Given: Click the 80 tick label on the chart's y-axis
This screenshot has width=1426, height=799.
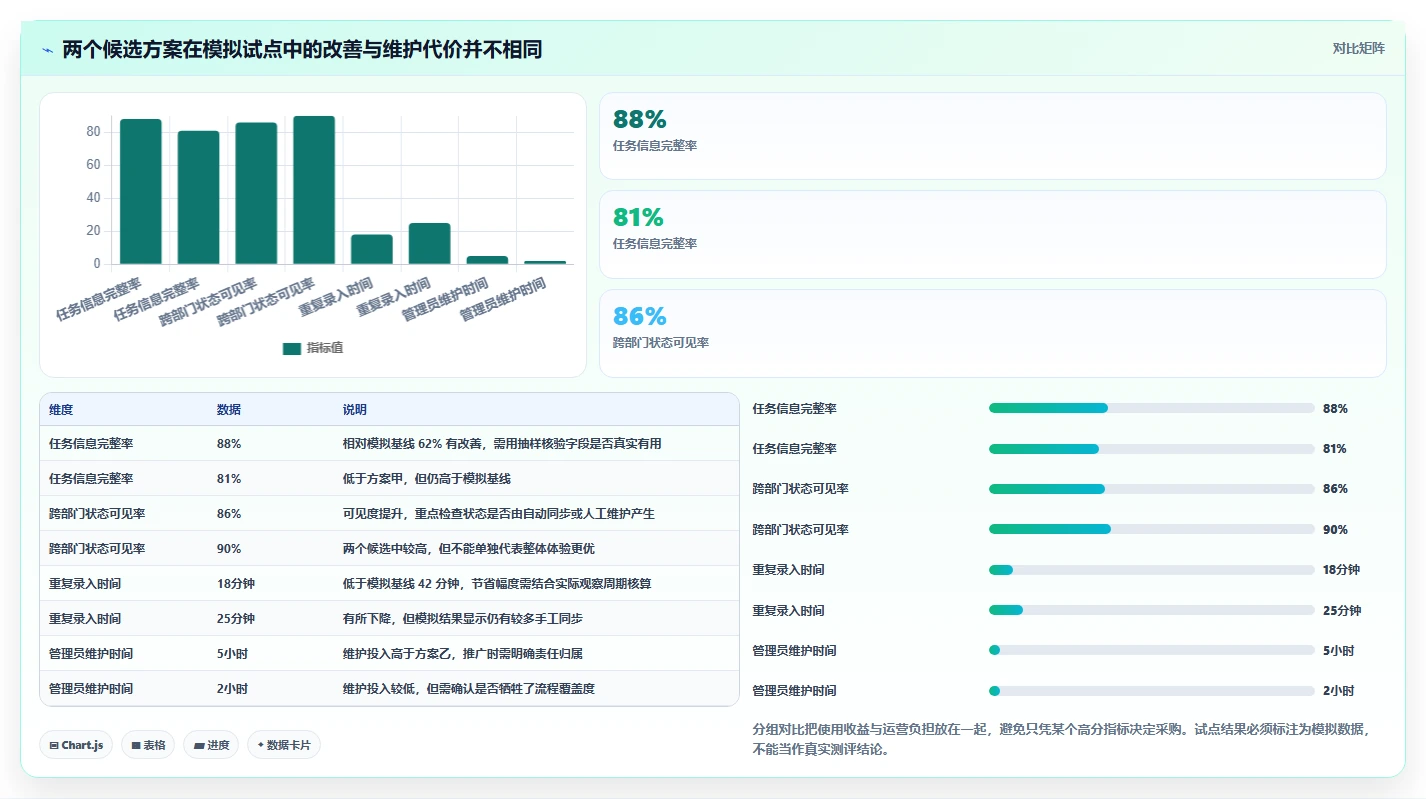Looking at the screenshot, I should point(92,132).
